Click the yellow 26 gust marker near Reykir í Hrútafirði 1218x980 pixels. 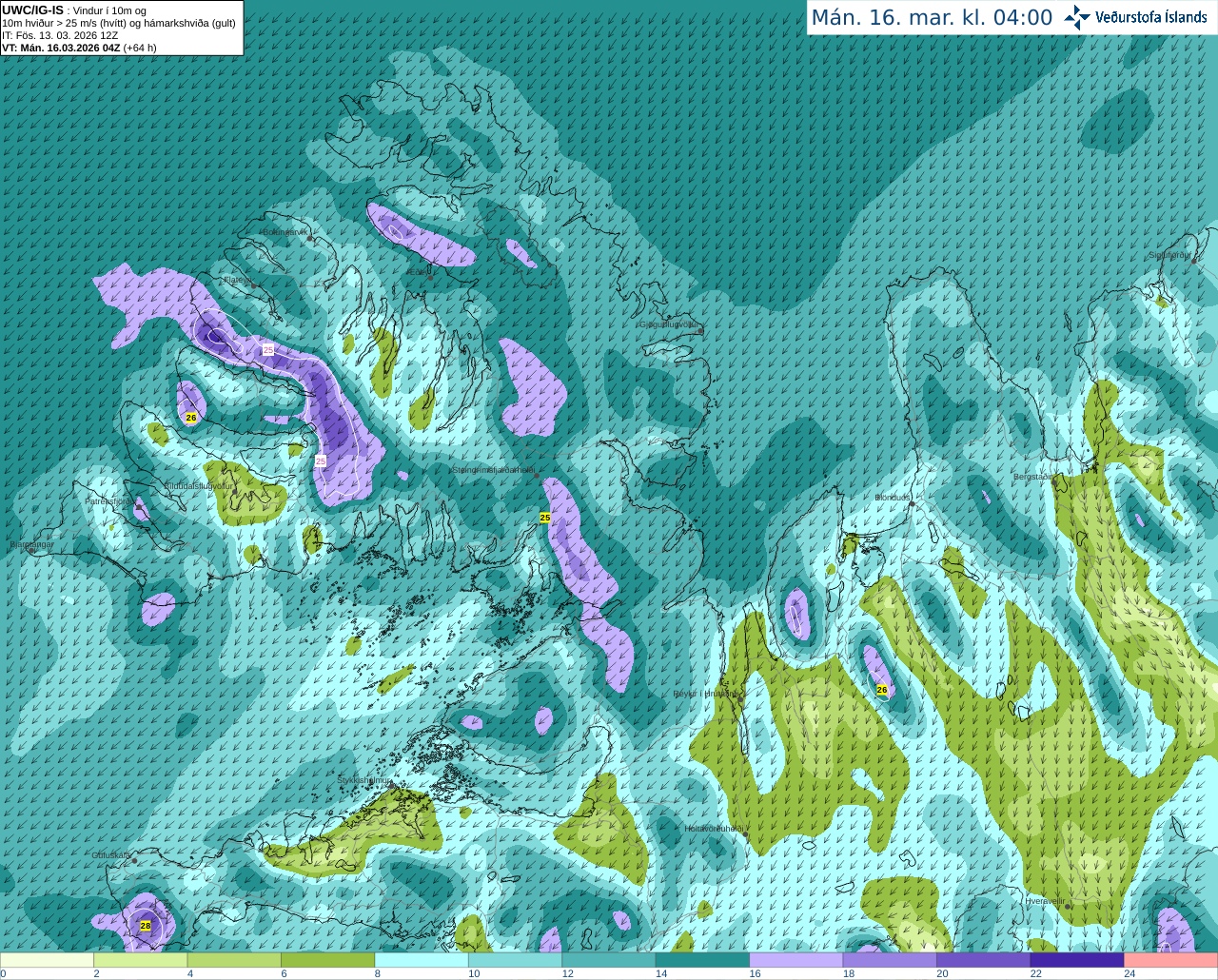click(882, 690)
